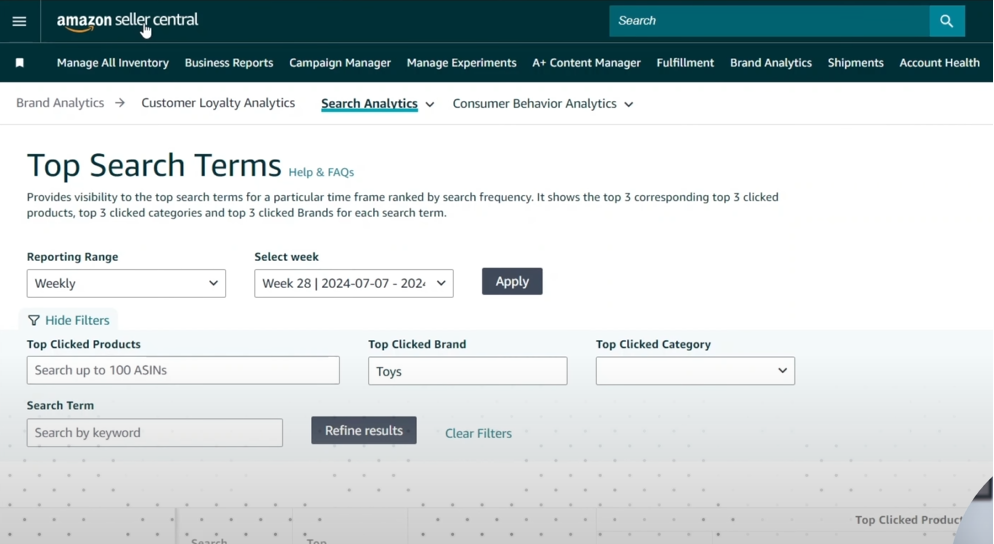This screenshot has height=544, width=994.
Task: Open the Select week dropdown
Action: click(354, 283)
